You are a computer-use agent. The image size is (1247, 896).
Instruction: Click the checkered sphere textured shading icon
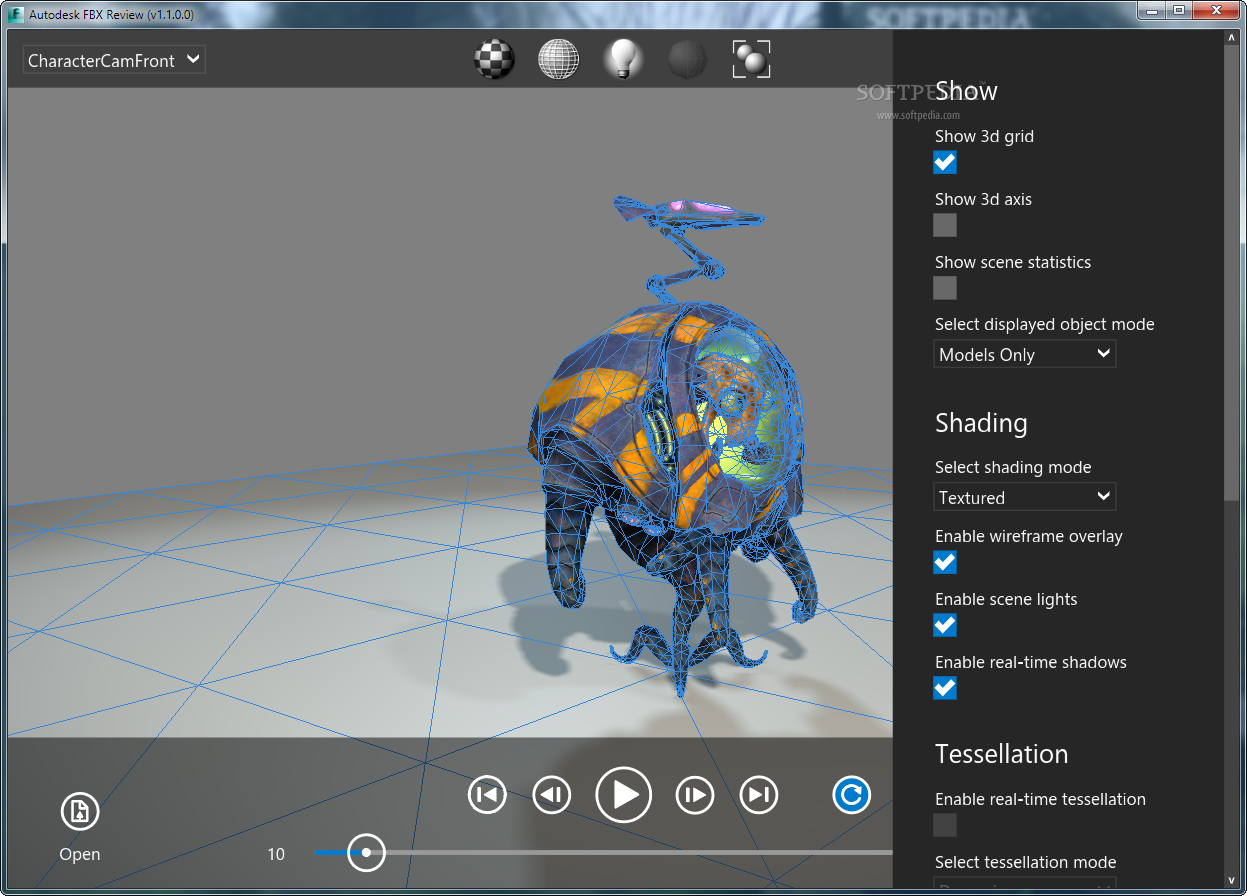tap(494, 60)
